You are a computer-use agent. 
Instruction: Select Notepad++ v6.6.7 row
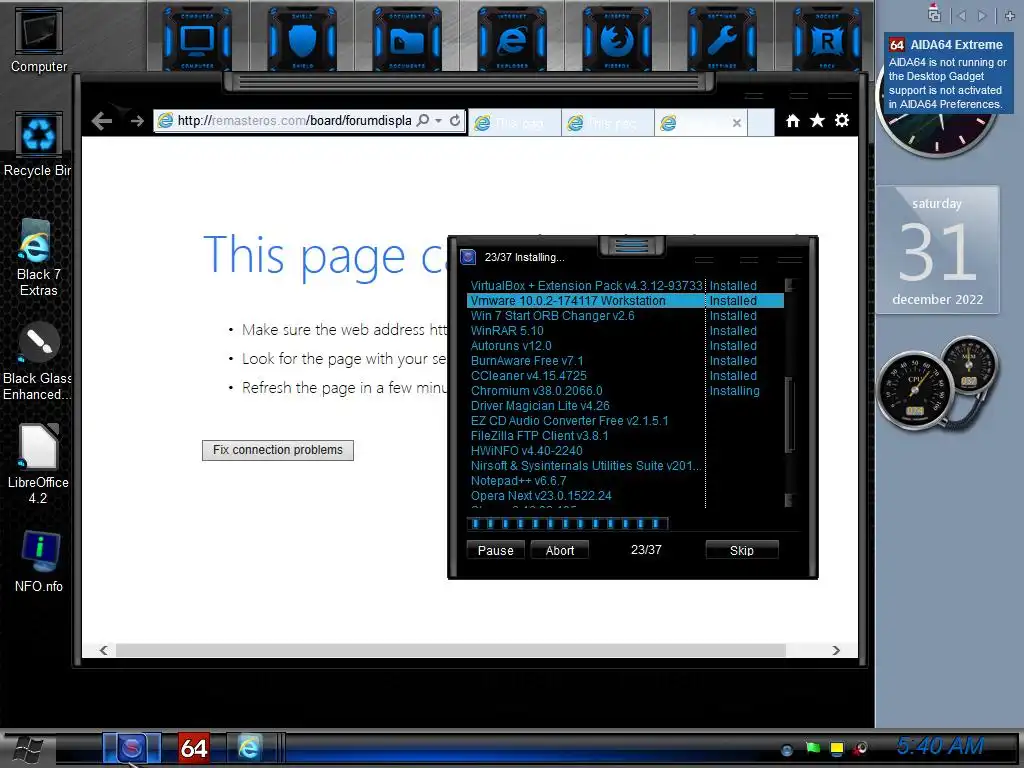pyautogui.click(x=625, y=481)
